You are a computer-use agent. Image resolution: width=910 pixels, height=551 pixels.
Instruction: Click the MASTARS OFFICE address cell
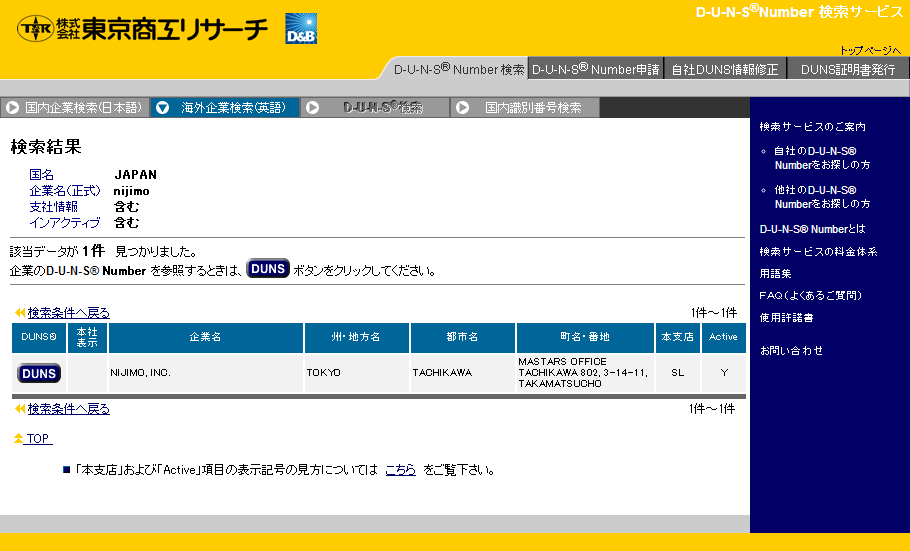583,373
